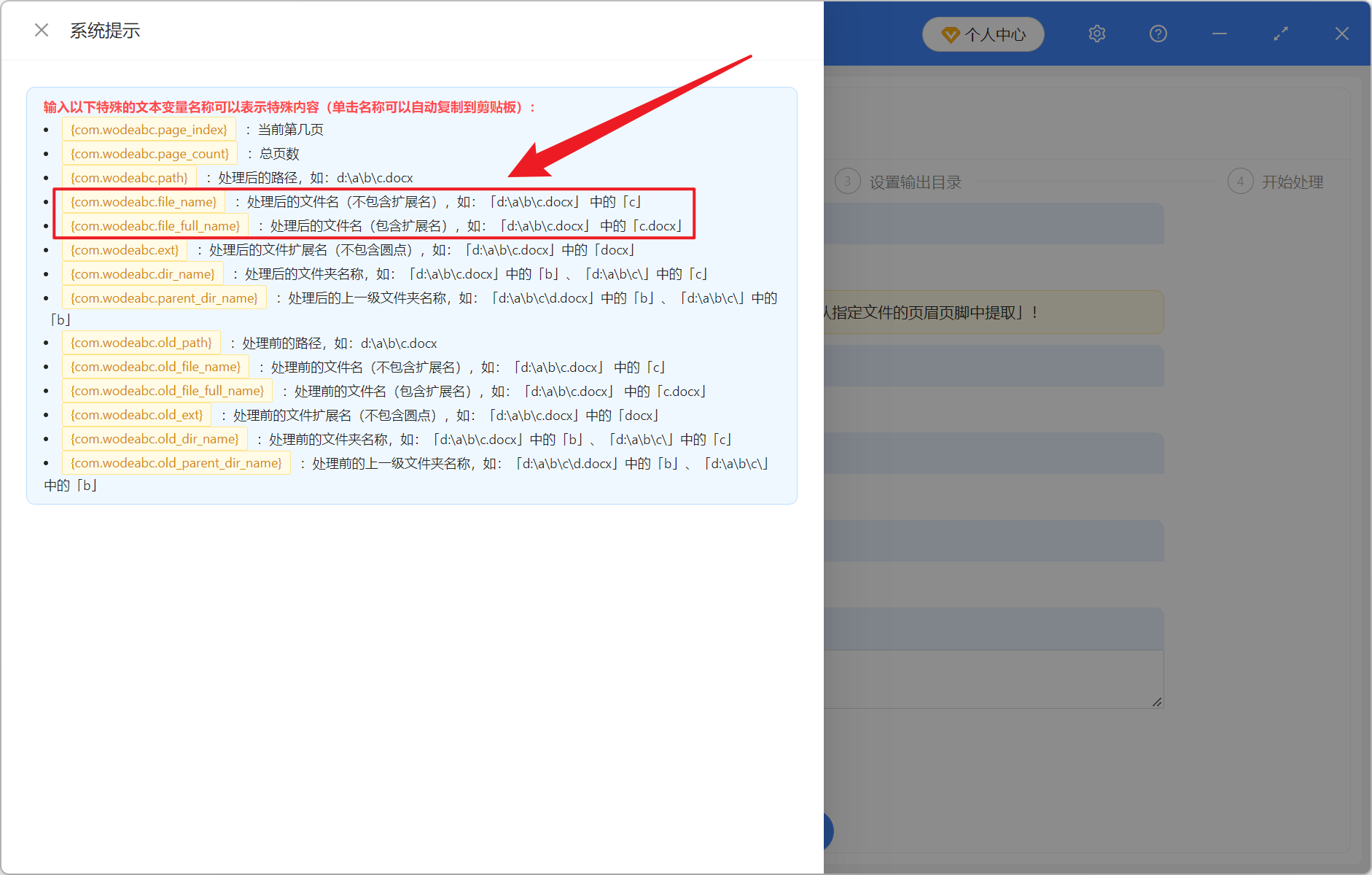Copy the {com.wodeabc.file_name} variable
1372x875 pixels.
pos(143,201)
